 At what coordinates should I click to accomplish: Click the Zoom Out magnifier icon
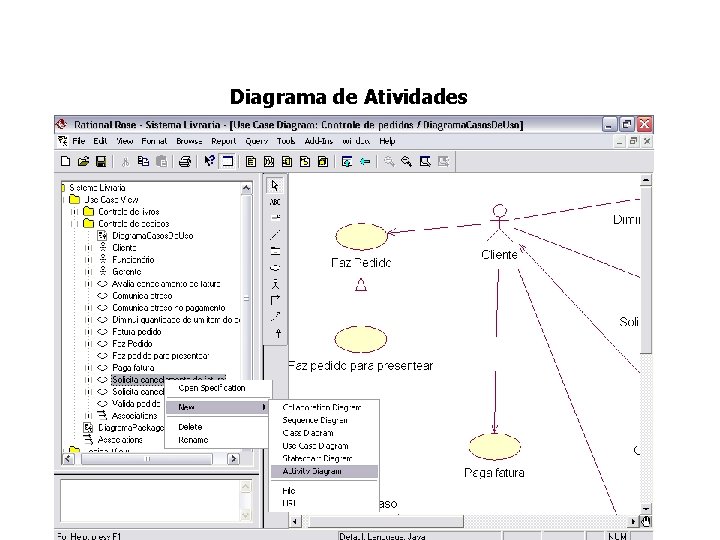[x=406, y=162]
